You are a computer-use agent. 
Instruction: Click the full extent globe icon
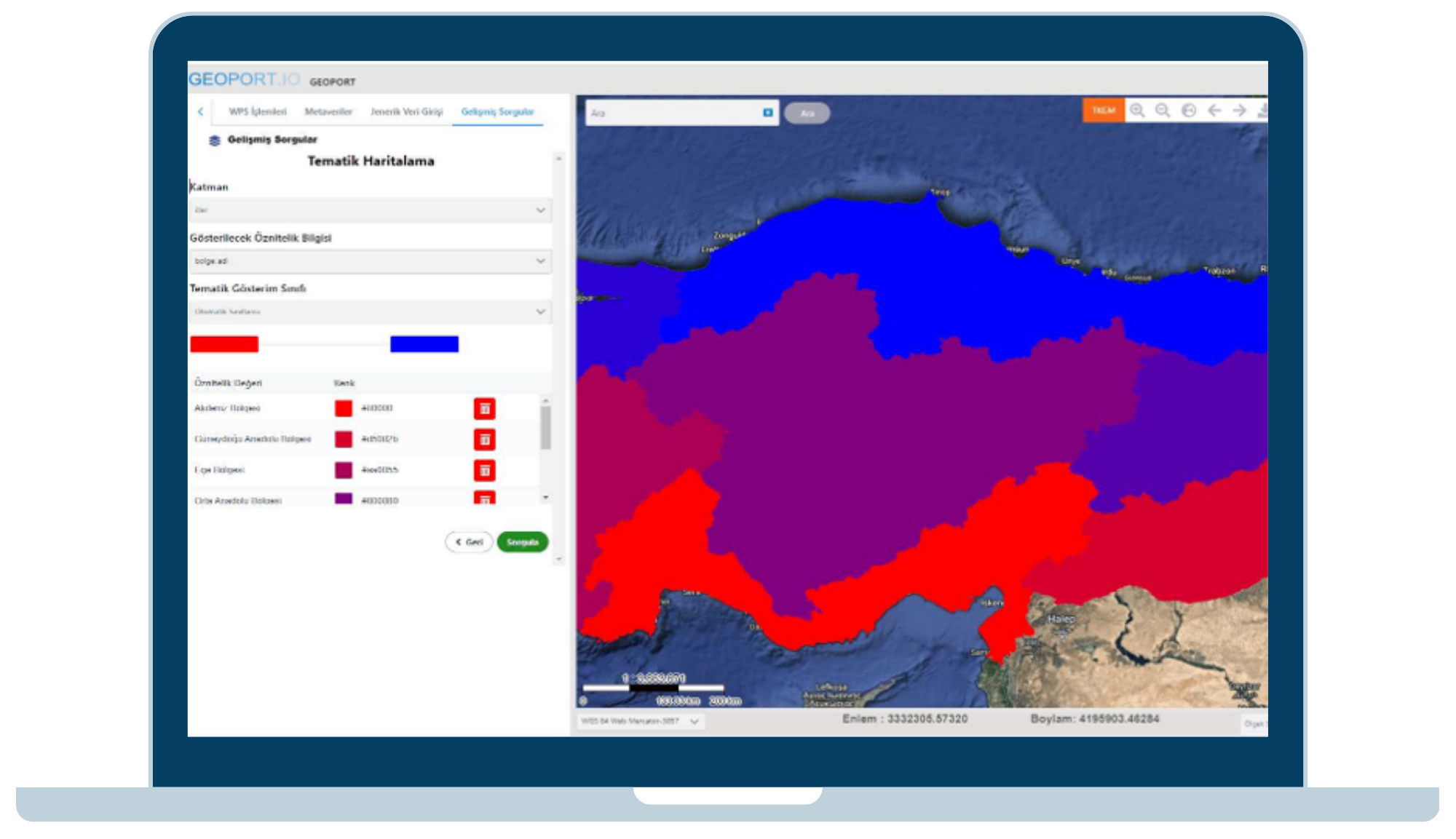(x=1189, y=111)
